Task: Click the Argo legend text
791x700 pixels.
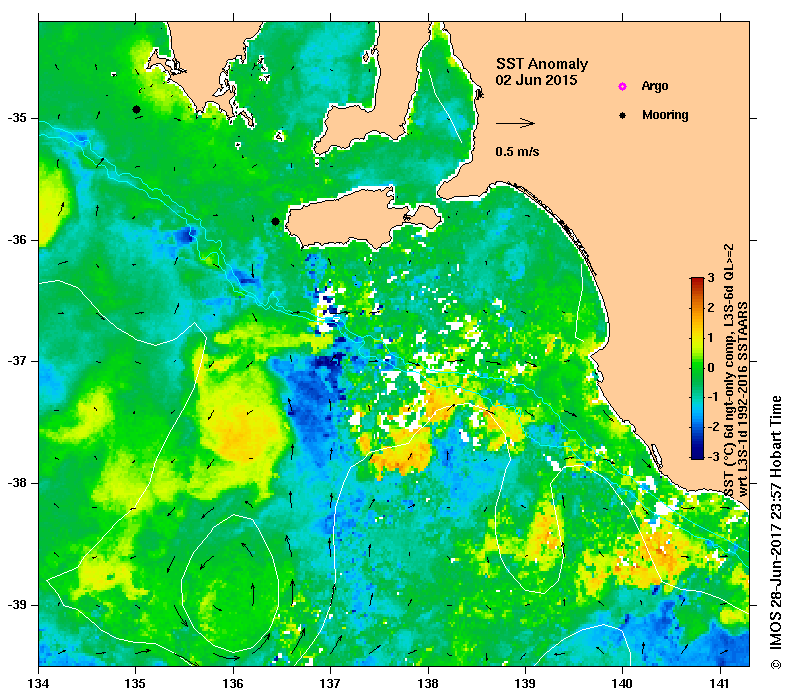Action: click(655, 86)
